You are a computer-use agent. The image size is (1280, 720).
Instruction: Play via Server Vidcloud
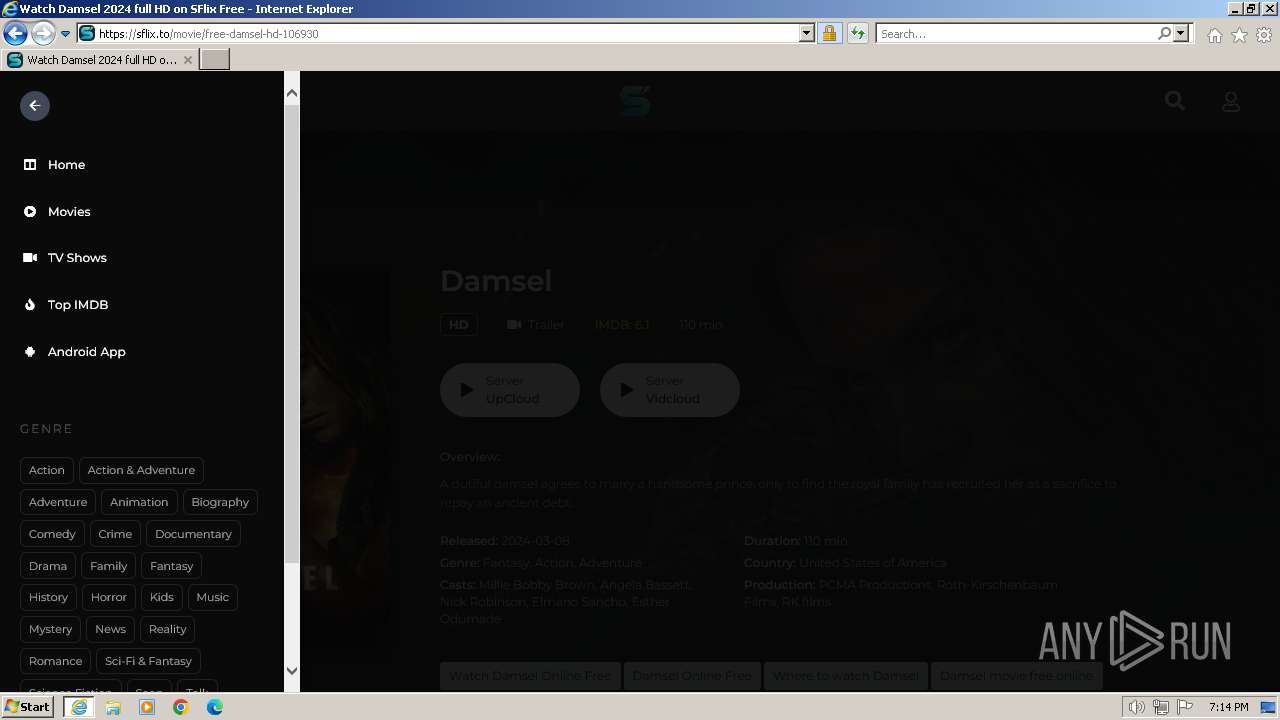[x=670, y=390]
